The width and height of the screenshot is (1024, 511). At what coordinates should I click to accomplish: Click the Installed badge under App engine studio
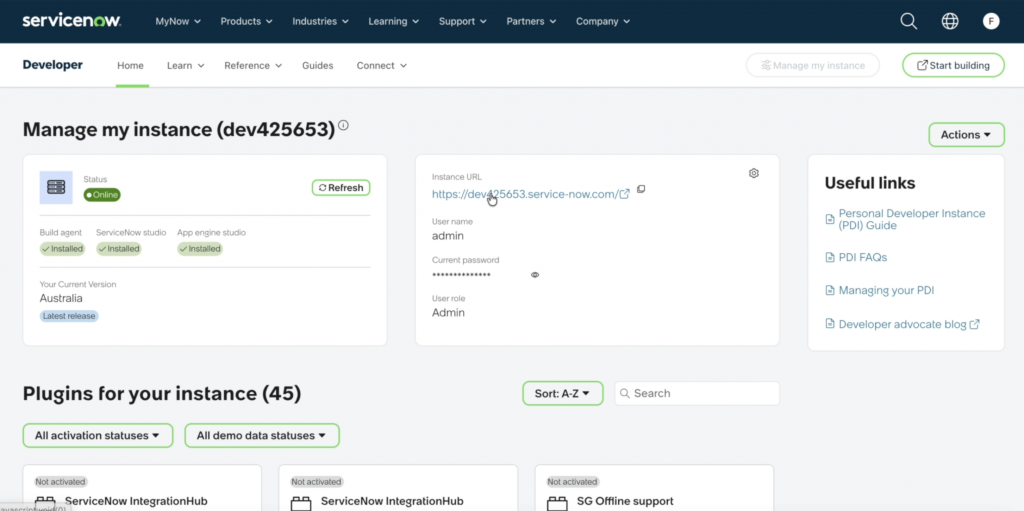click(200, 248)
